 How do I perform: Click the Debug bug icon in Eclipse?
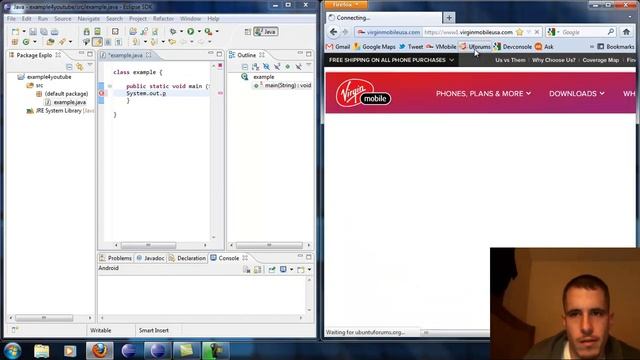click(x=173, y=31)
